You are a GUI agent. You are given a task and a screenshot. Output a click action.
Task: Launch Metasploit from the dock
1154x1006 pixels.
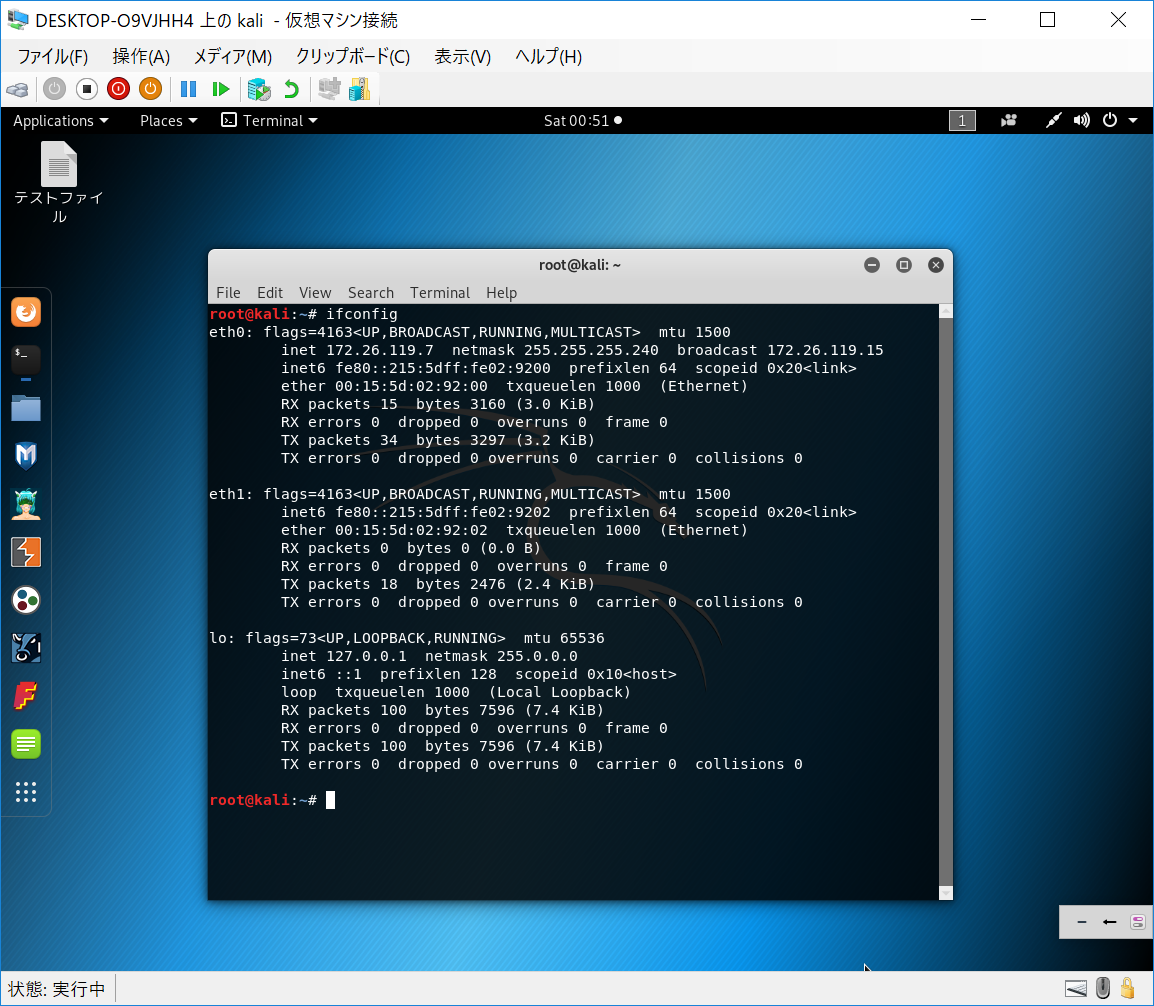coord(26,456)
